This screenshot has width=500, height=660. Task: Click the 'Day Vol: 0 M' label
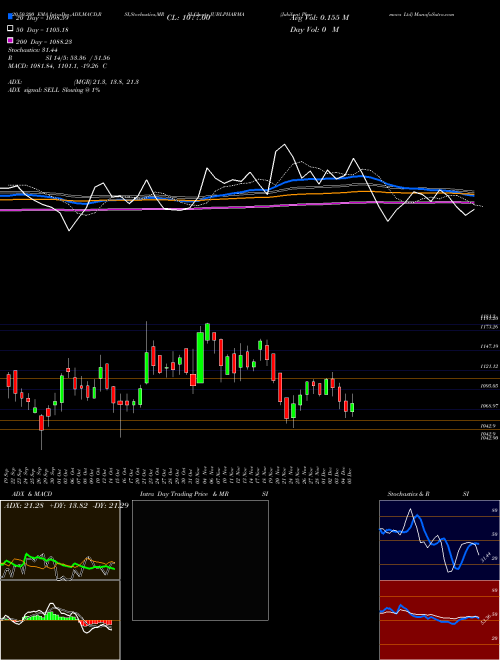(314, 29)
